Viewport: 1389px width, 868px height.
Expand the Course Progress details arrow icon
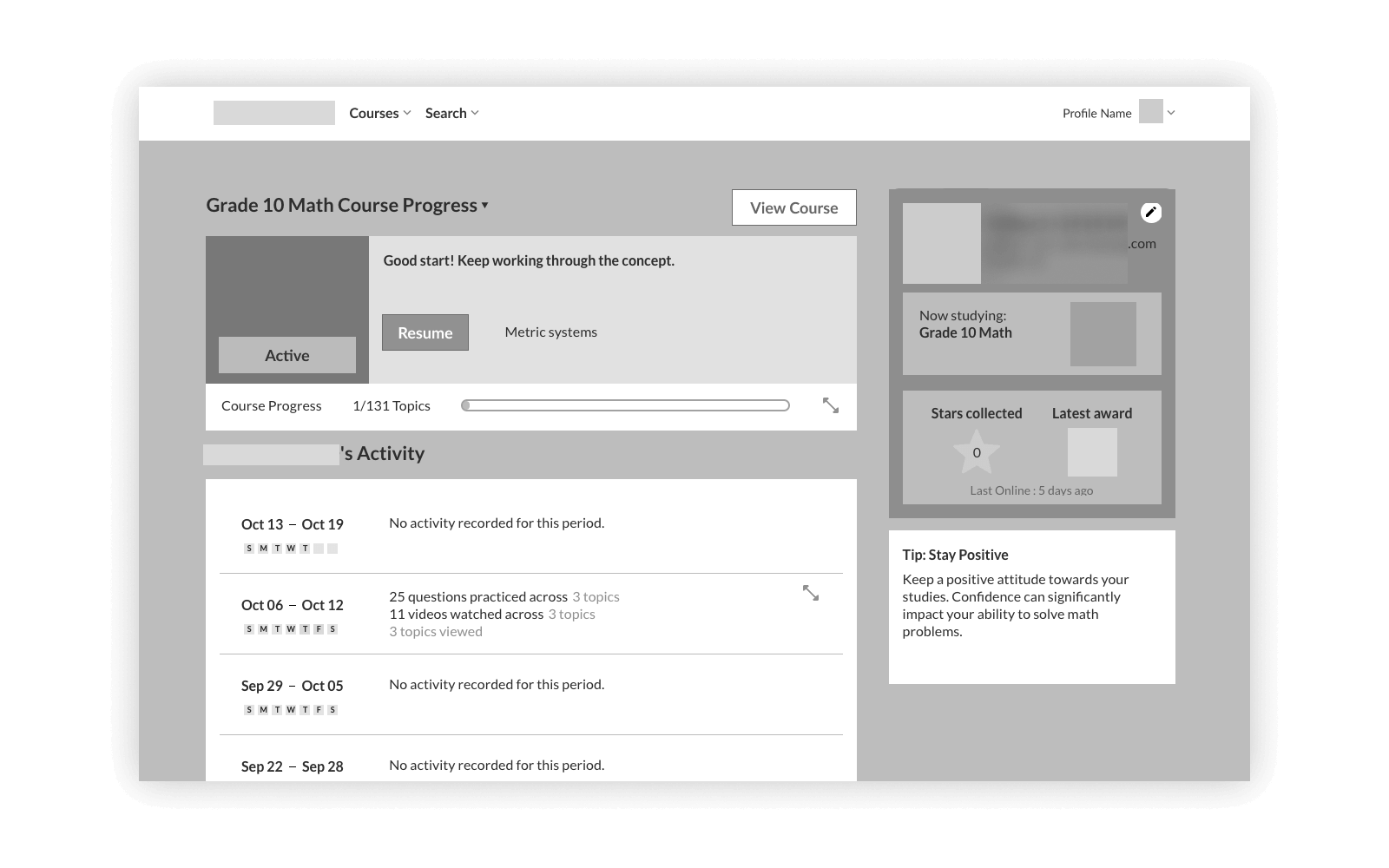pyautogui.click(x=830, y=405)
